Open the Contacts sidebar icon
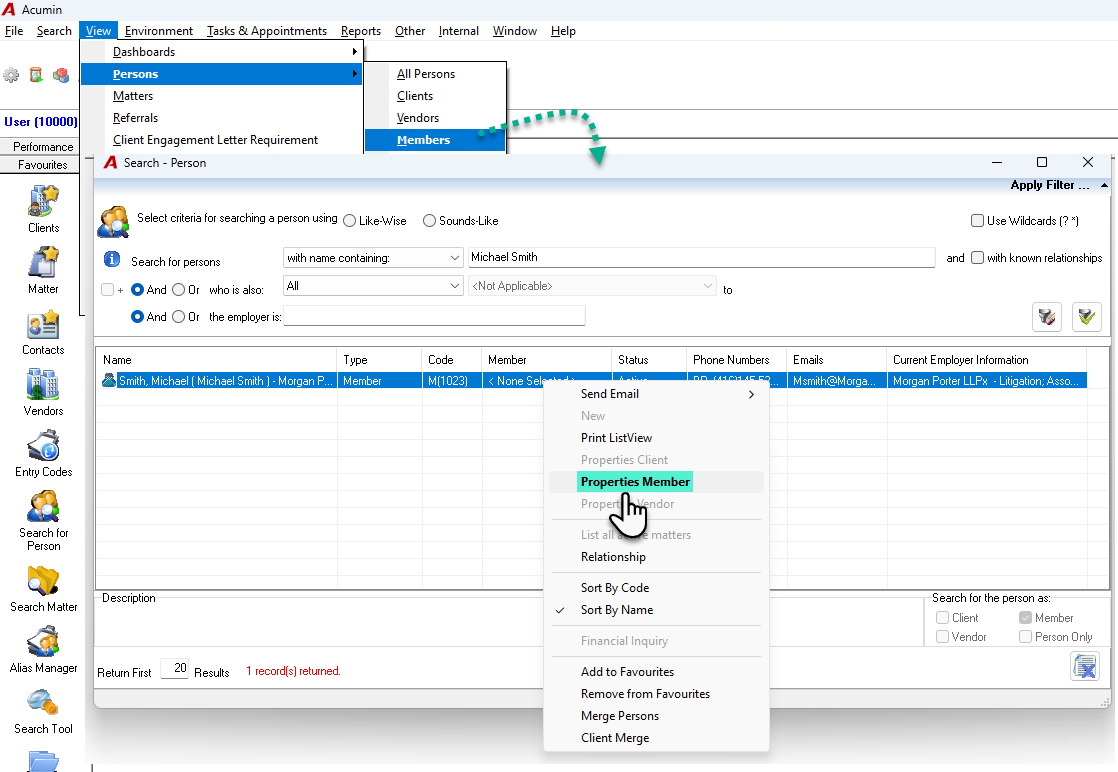The image size is (1118, 772). pos(43,324)
